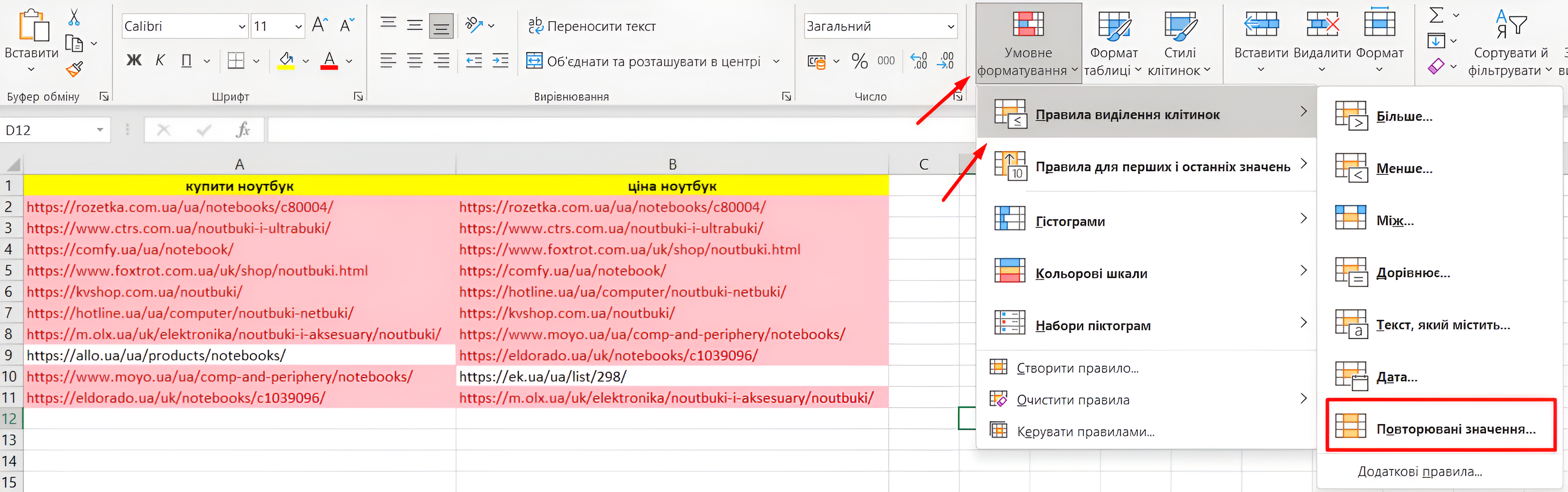Click the text orientation icon
Viewport: 1568px width, 492px height.
coord(474,25)
